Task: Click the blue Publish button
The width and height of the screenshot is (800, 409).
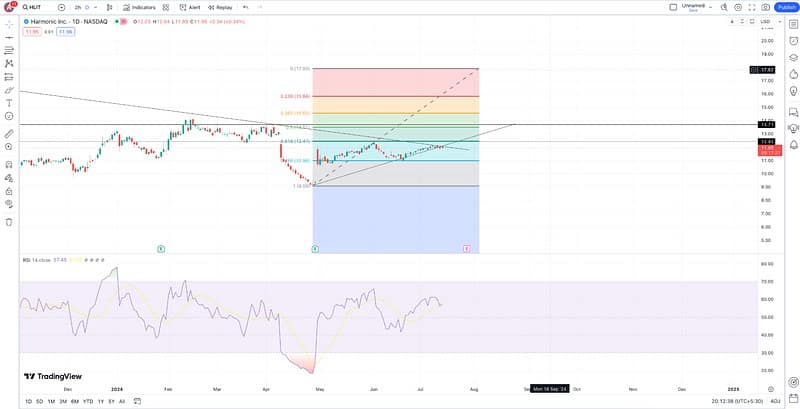Action: (786, 7)
